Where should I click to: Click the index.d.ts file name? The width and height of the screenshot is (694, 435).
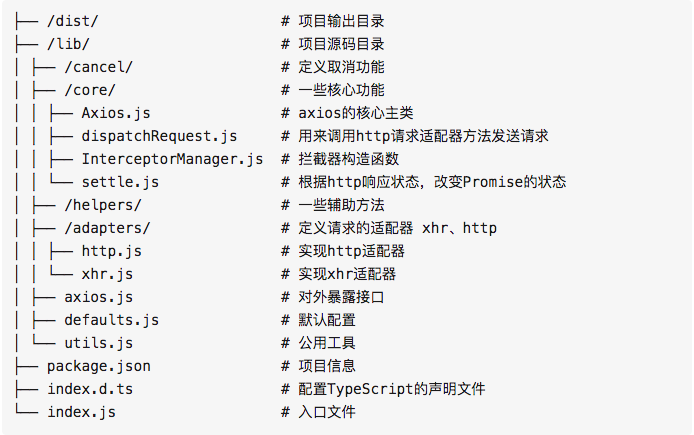(x=90, y=389)
